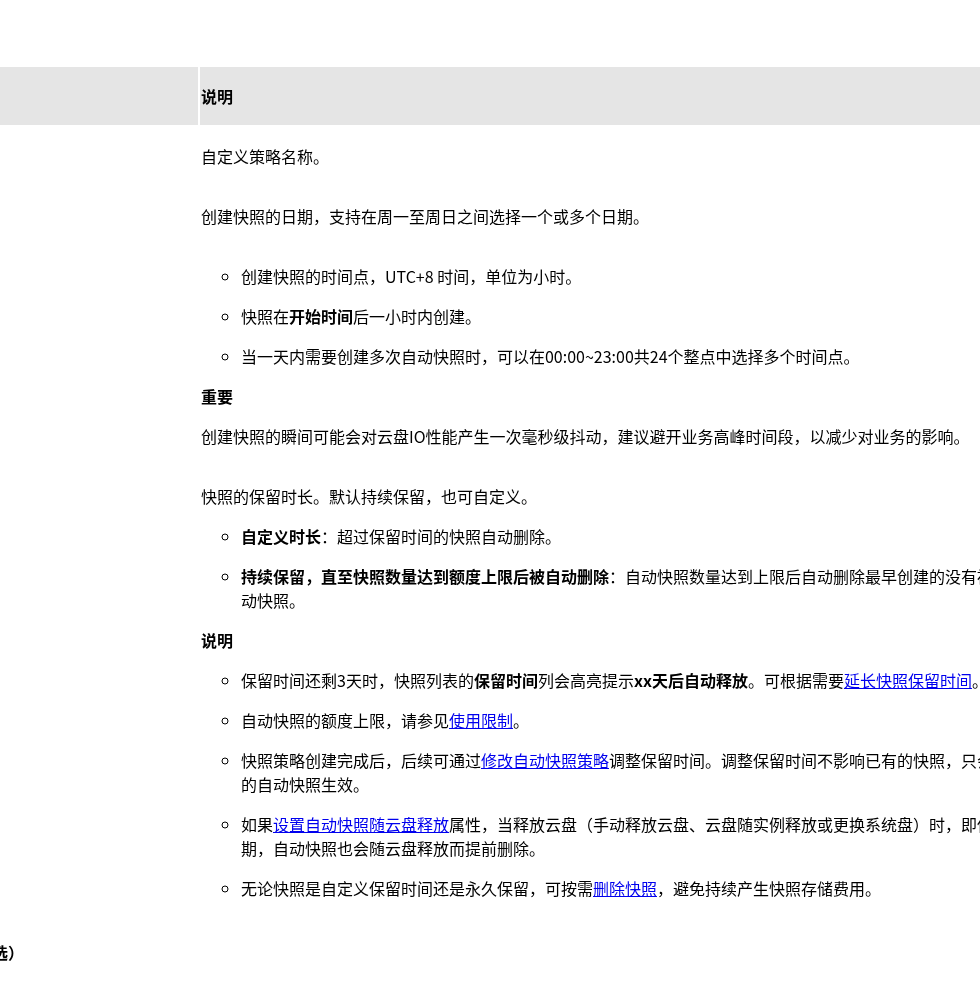Click the bold text 开始时间
The image size is (980, 984).
point(321,317)
